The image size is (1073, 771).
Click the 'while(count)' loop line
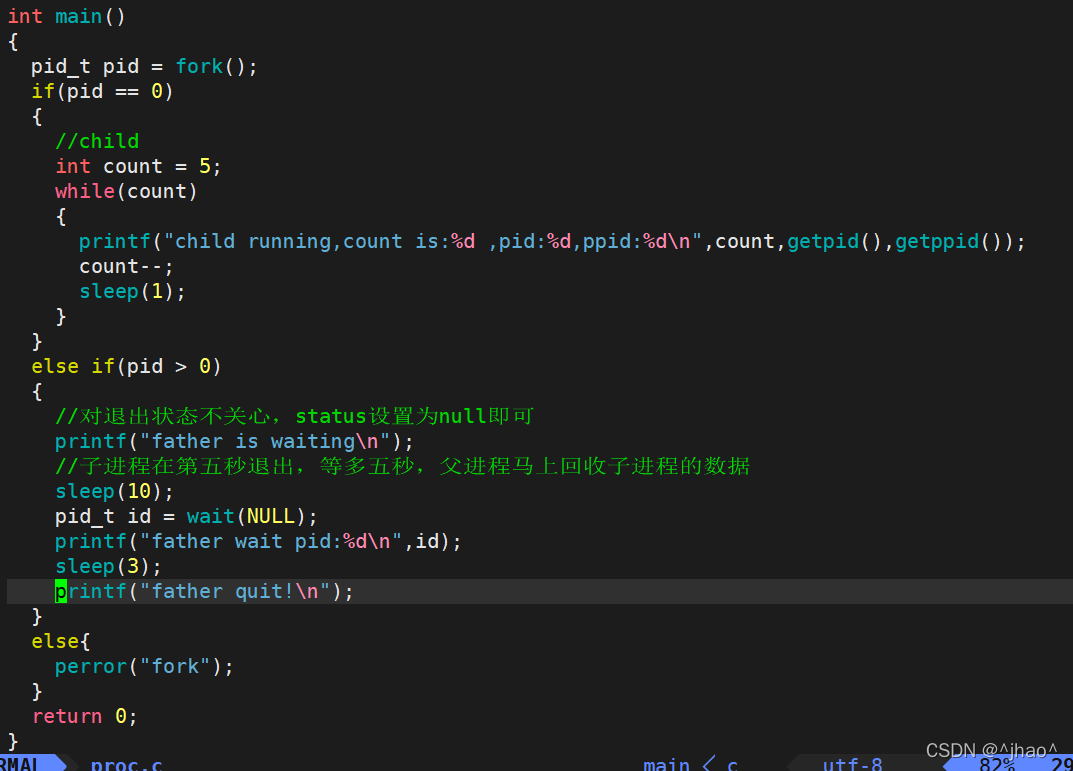[x=126, y=191]
